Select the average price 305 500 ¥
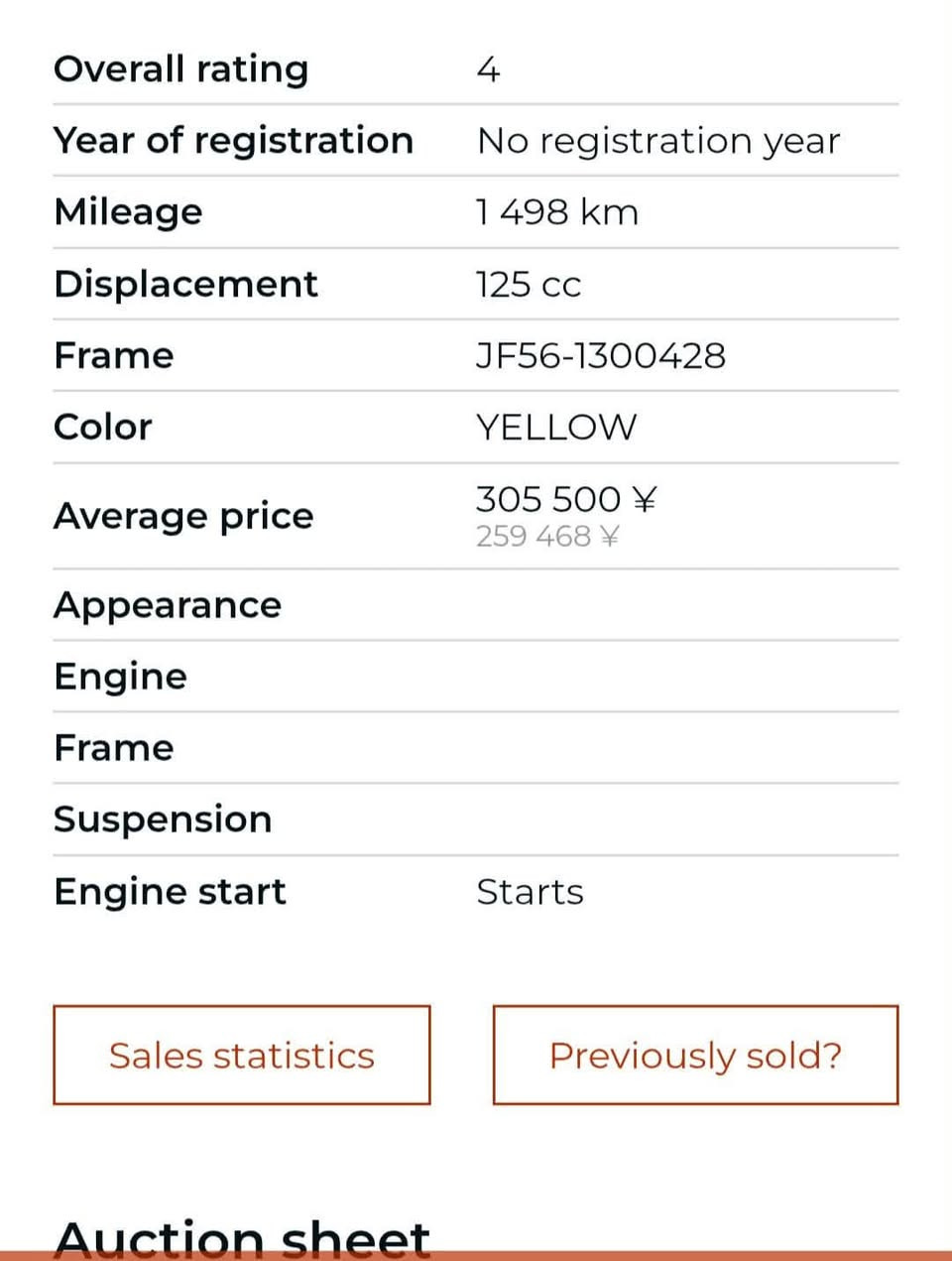Viewport: 952px width, 1261px height. 566,498
